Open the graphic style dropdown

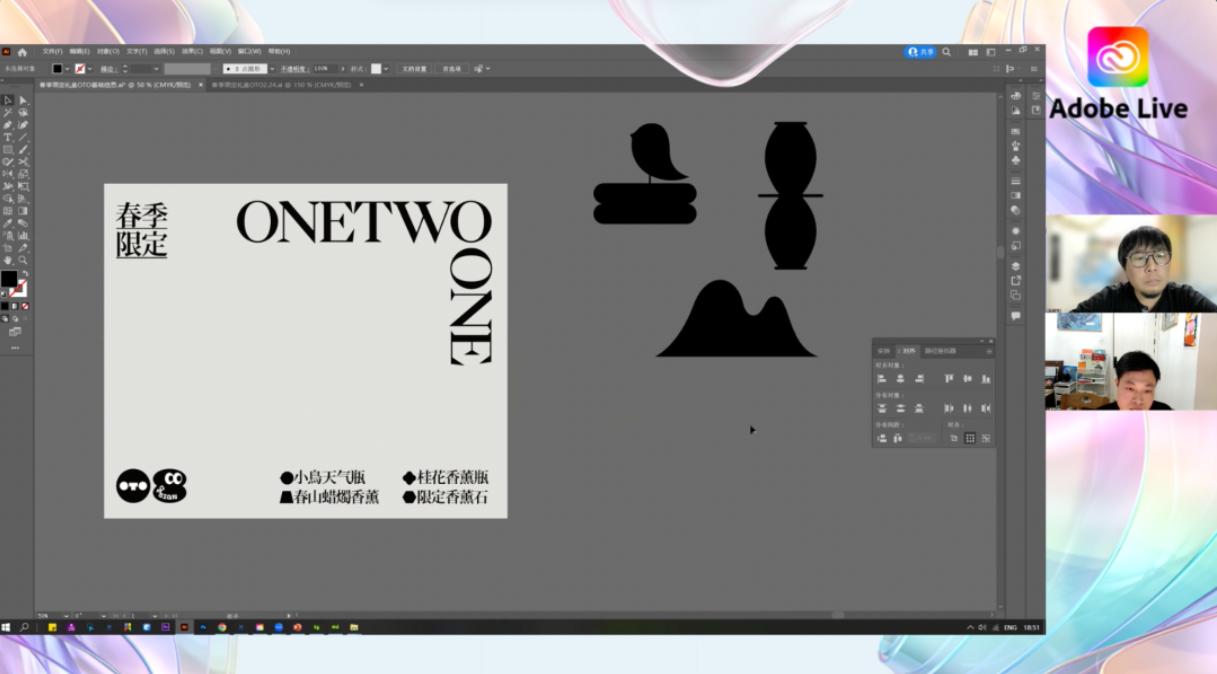point(386,69)
